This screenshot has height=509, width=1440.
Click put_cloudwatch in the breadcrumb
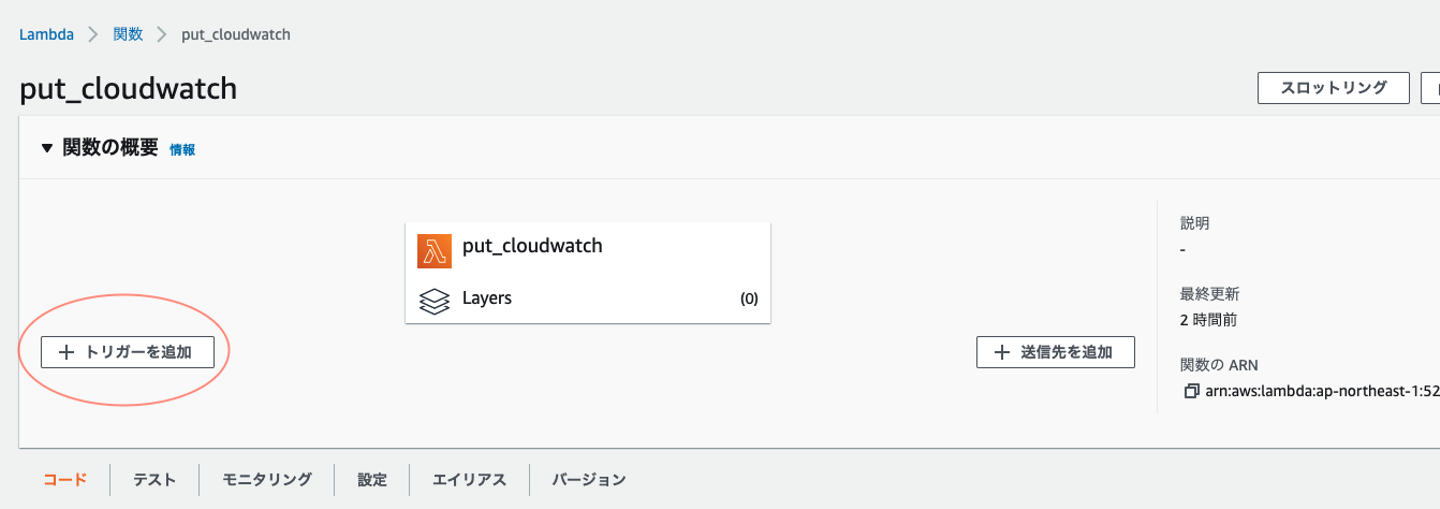pyautogui.click(x=235, y=34)
